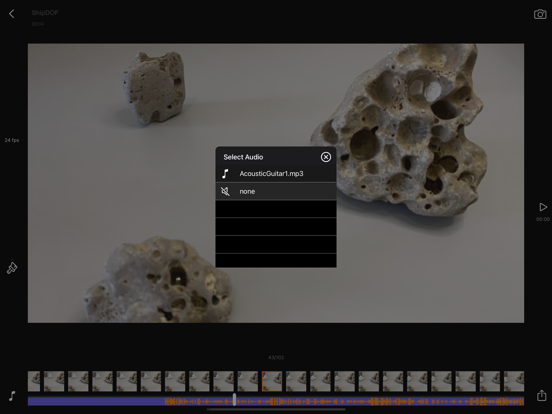The image size is (552, 414).
Task: Open the share export icon
Action: click(541, 395)
